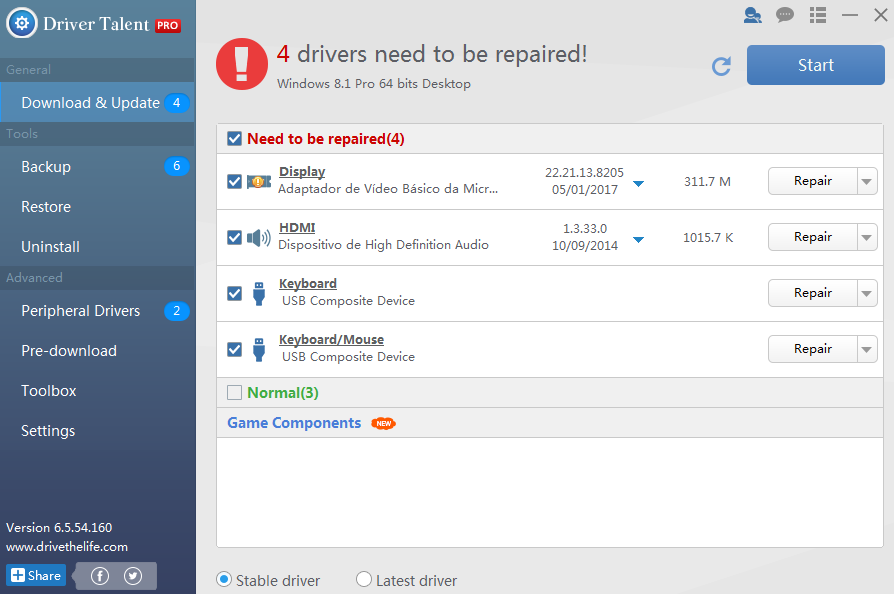Close the Driver Talent window
Screen dimensions: 894x594
[881, 15]
